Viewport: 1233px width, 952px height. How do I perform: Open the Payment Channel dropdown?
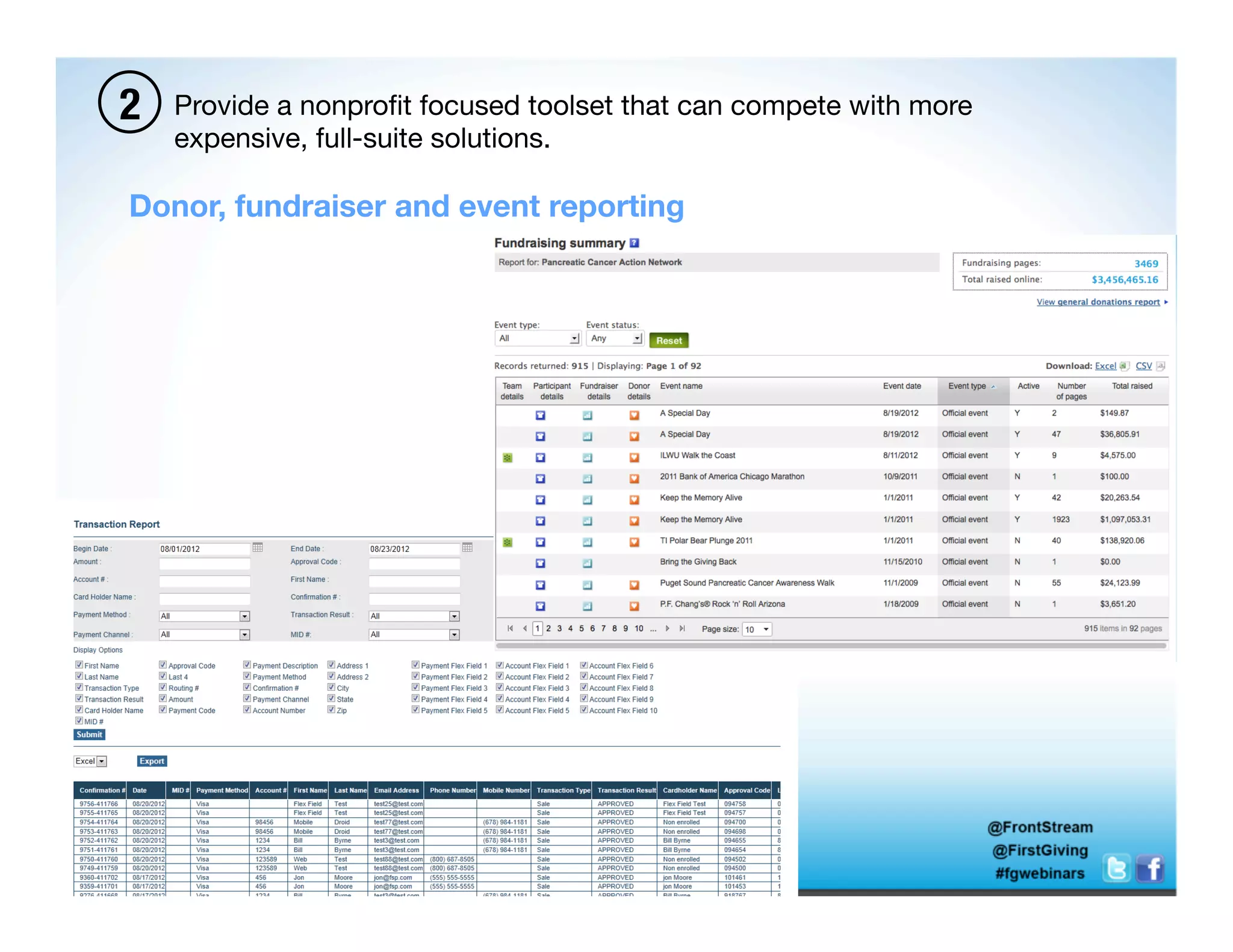pos(205,635)
